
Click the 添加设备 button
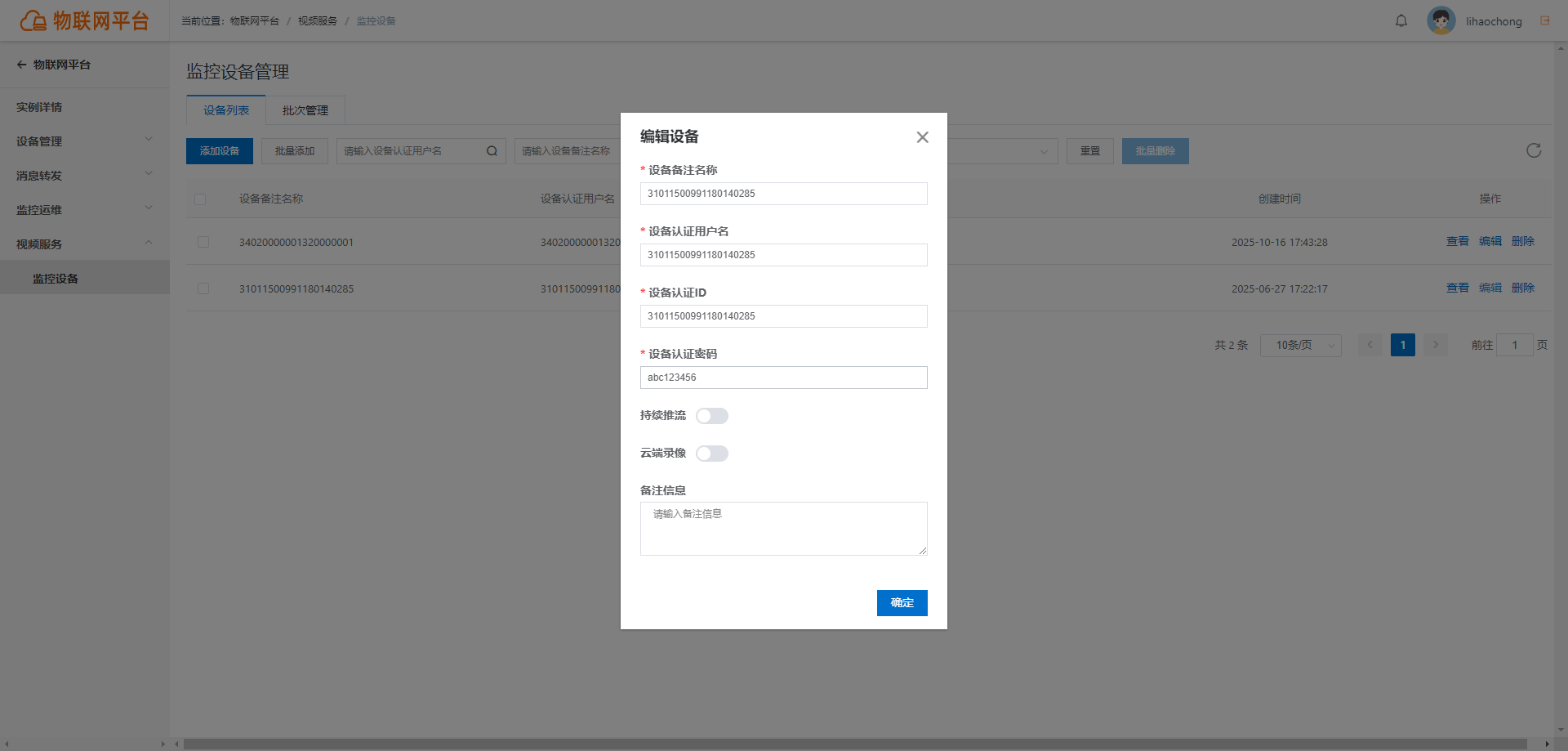pos(220,151)
